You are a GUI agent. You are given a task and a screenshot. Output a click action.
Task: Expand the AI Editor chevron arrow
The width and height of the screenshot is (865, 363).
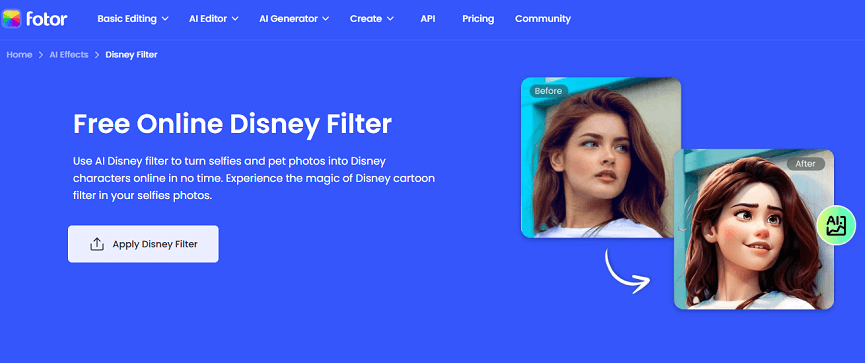235,19
